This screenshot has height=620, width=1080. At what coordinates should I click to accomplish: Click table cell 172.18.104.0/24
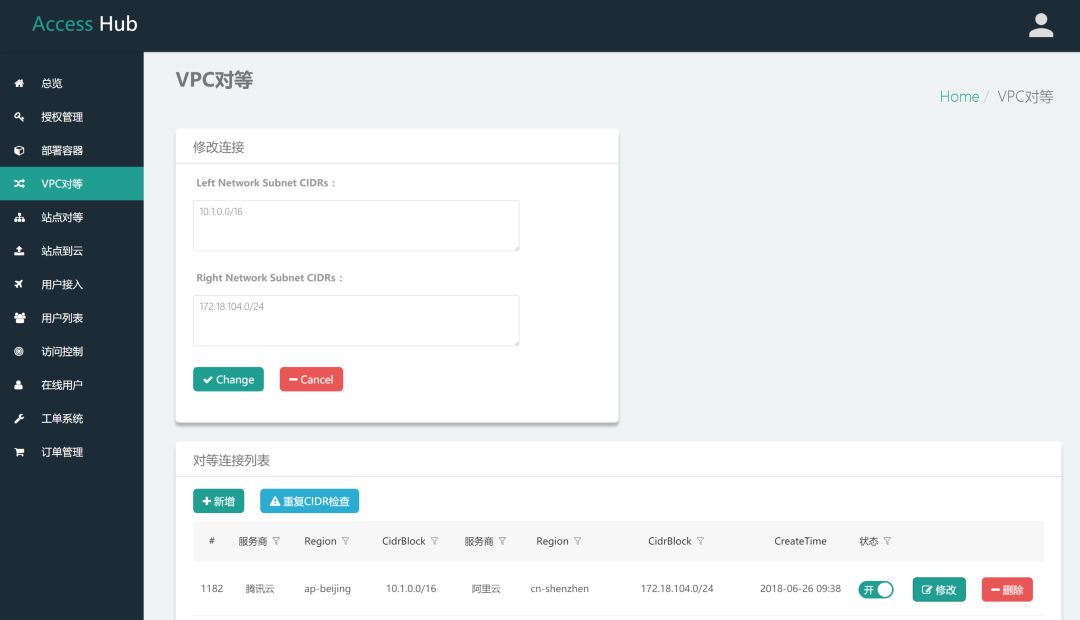pyautogui.click(x=677, y=589)
